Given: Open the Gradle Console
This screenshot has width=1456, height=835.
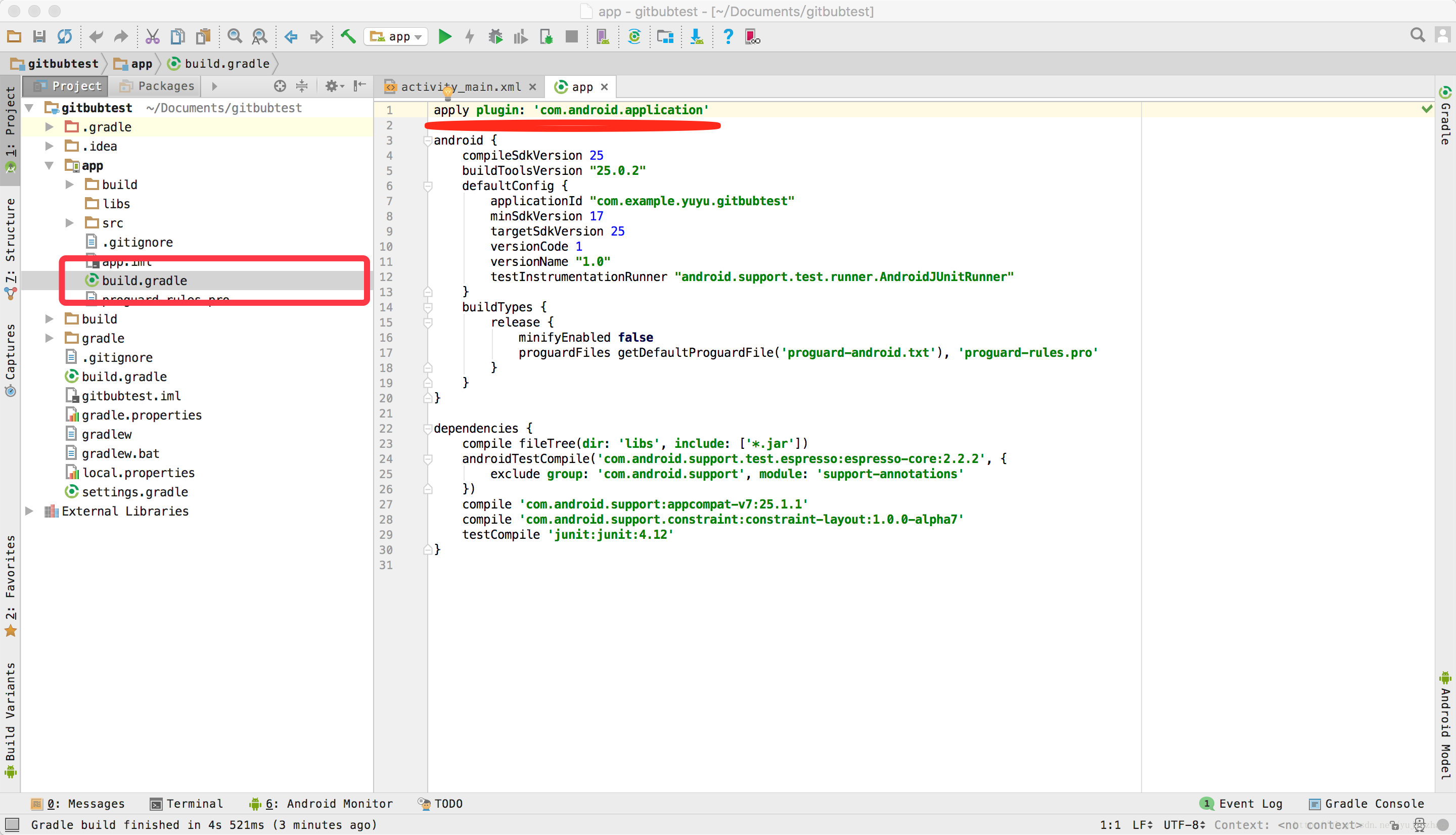Looking at the screenshot, I should 1366,804.
